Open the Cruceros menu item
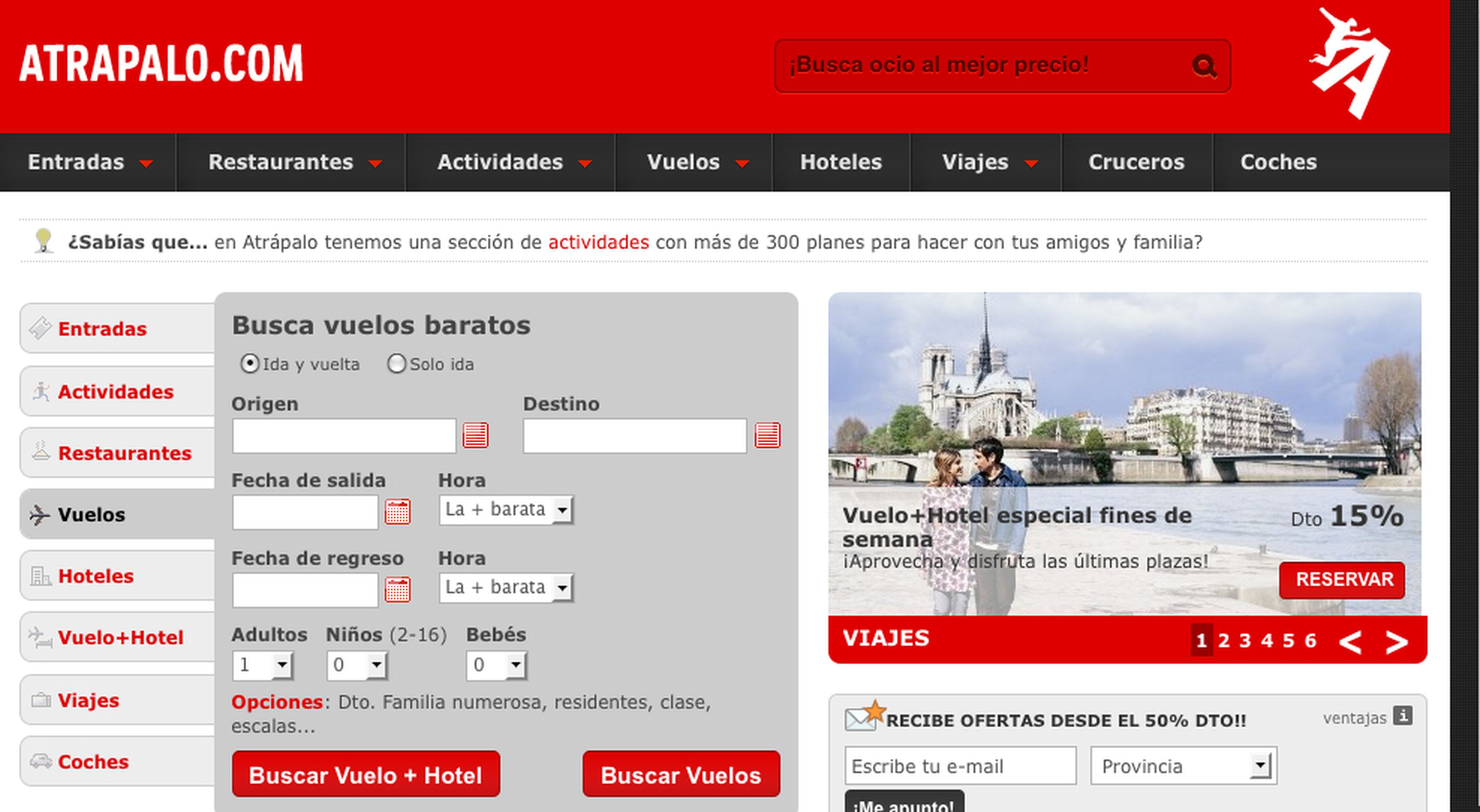 click(1136, 162)
